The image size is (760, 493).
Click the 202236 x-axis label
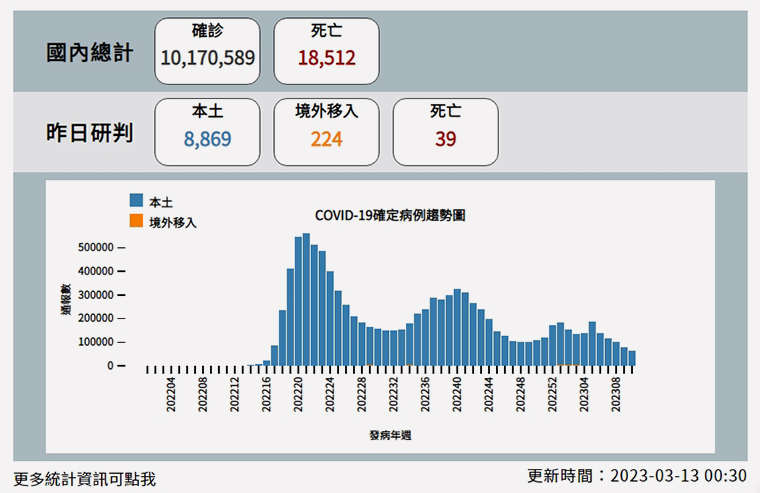(x=426, y=395)
